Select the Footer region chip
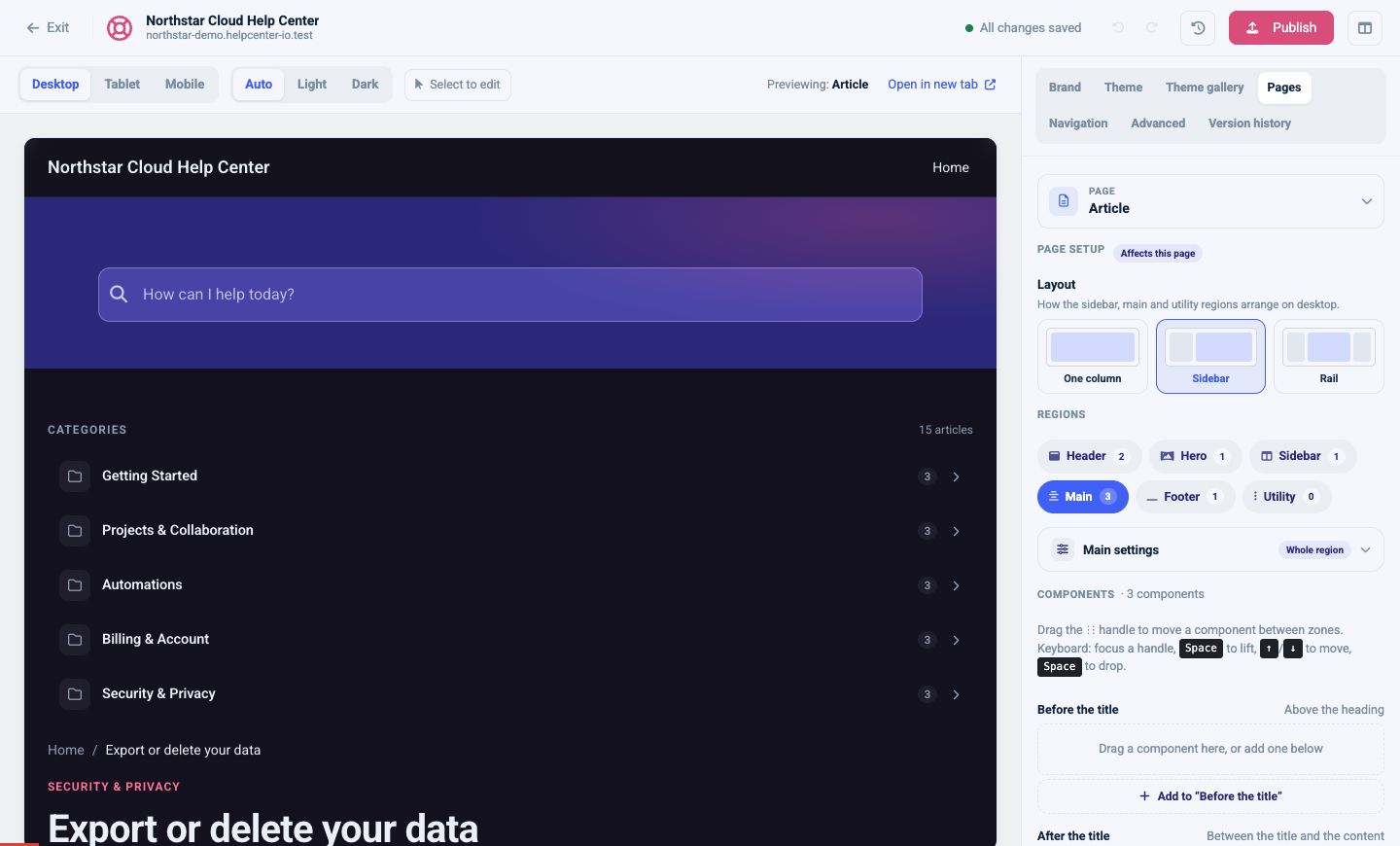The height and width of the screenshot is (846, 1400). click(x=1185, y=497)
